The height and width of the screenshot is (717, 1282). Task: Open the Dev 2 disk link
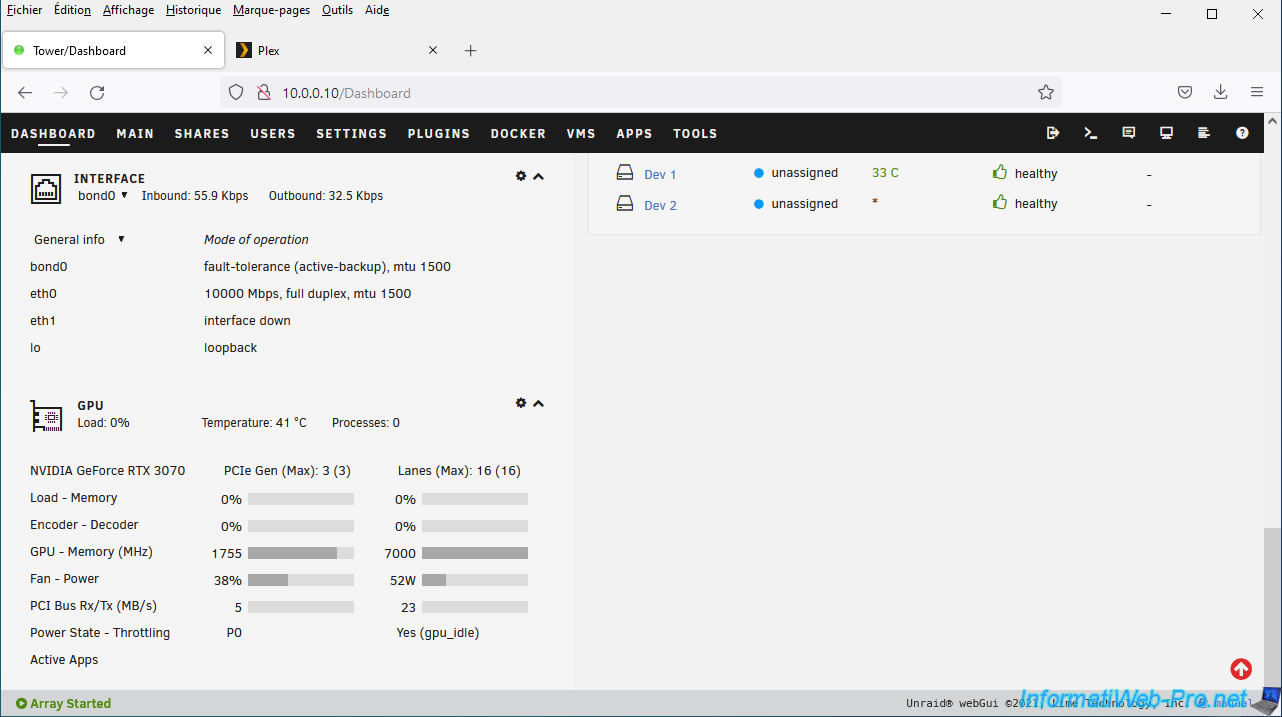click(660, 206)
